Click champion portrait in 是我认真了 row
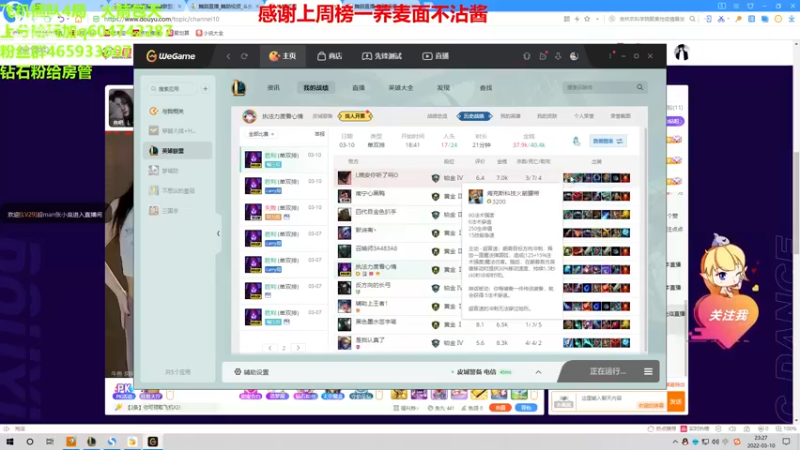The image size is (800, 450). [344, 343]
